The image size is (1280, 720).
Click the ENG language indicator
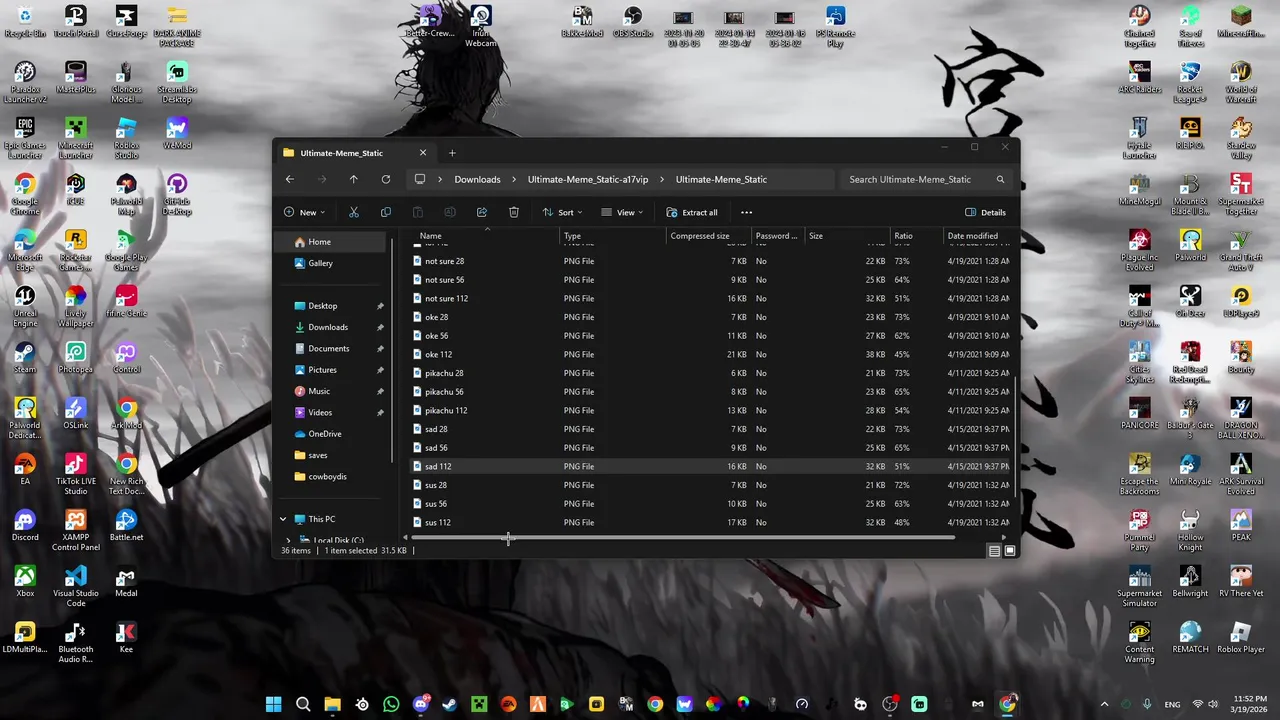[1172, 705]
